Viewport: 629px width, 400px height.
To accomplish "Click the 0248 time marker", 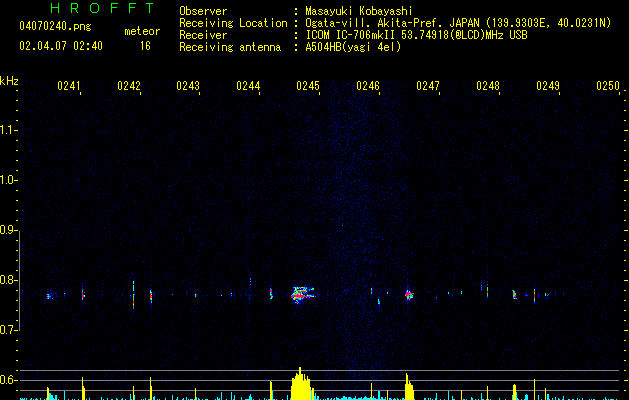I will point(488,86).
